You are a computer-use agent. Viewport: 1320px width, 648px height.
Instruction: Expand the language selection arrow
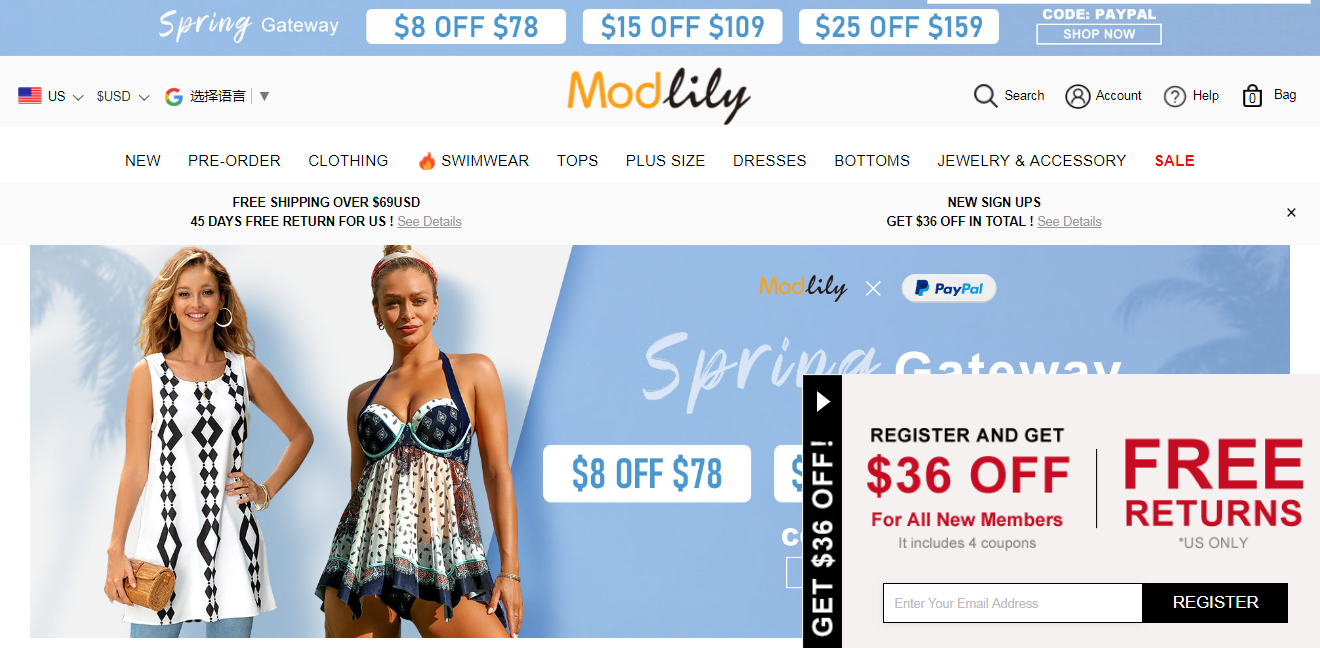pos(264,96)
